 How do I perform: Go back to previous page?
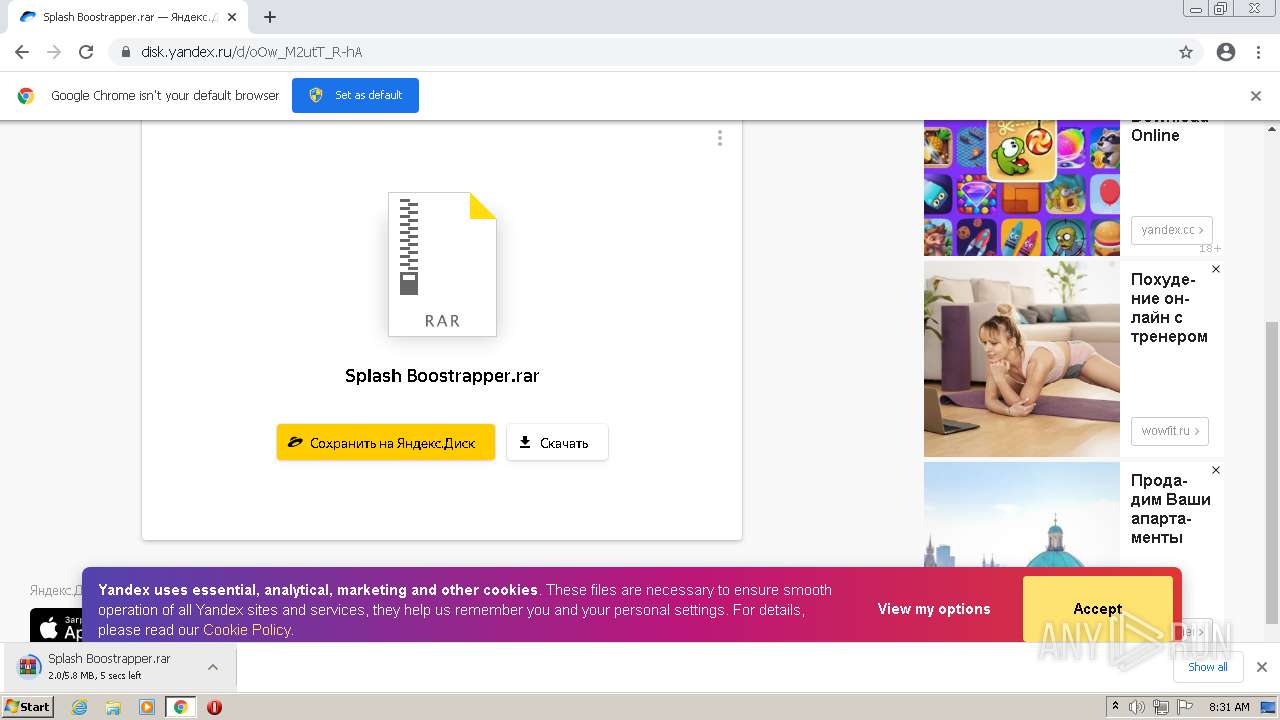tap(22, 52)
